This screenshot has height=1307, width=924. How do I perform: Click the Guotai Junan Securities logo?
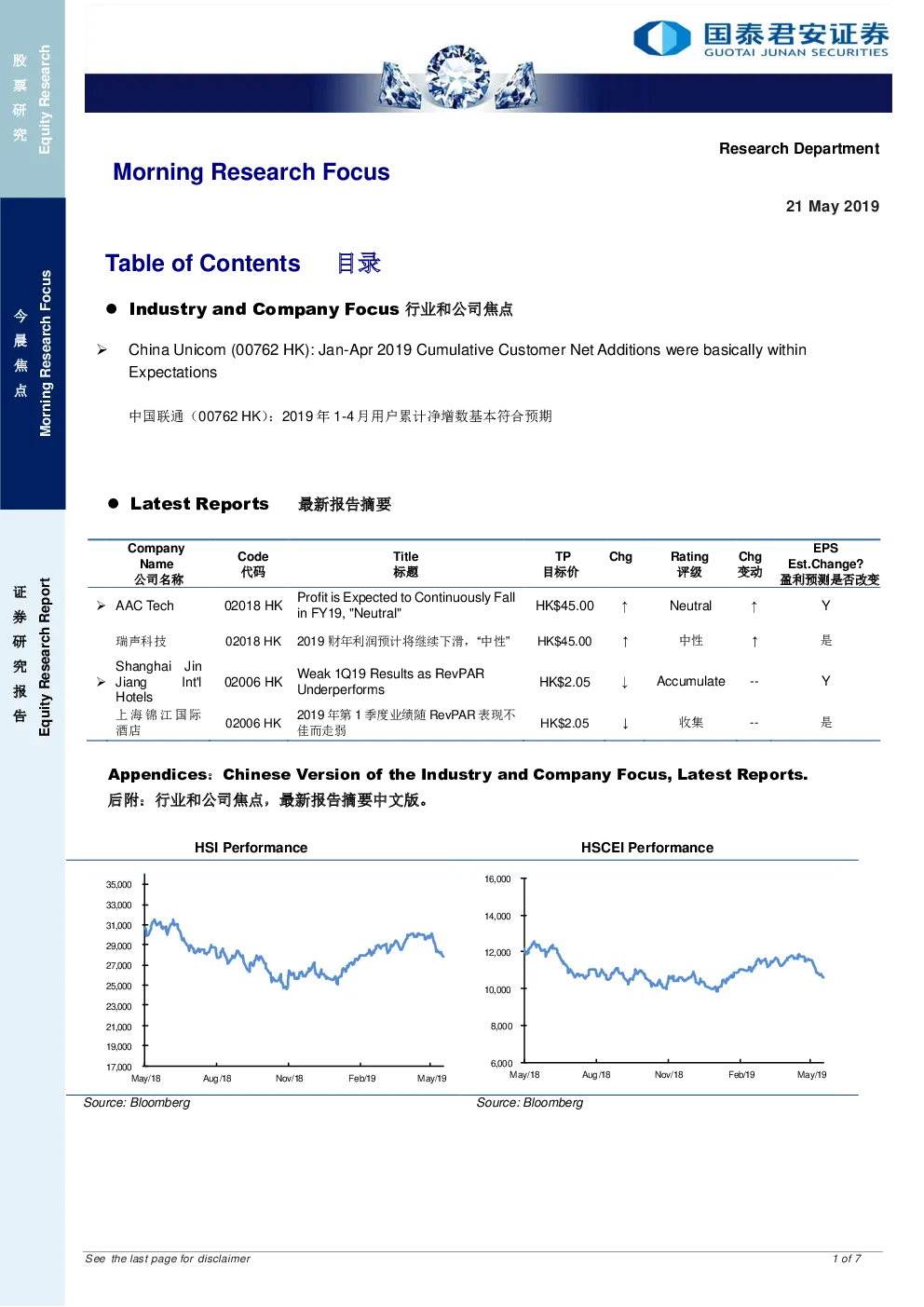pos(761,38)
